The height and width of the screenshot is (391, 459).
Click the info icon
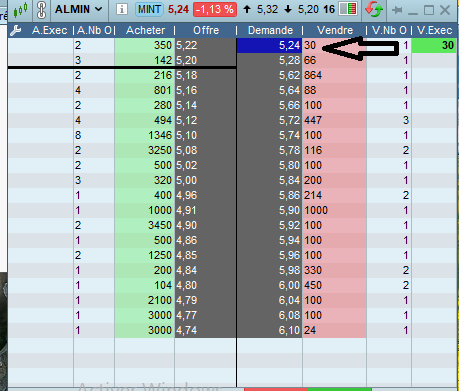tap(122, 9)
